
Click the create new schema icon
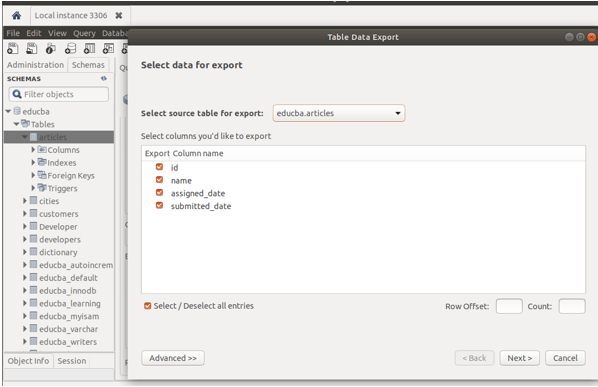(x=70, y=48)
